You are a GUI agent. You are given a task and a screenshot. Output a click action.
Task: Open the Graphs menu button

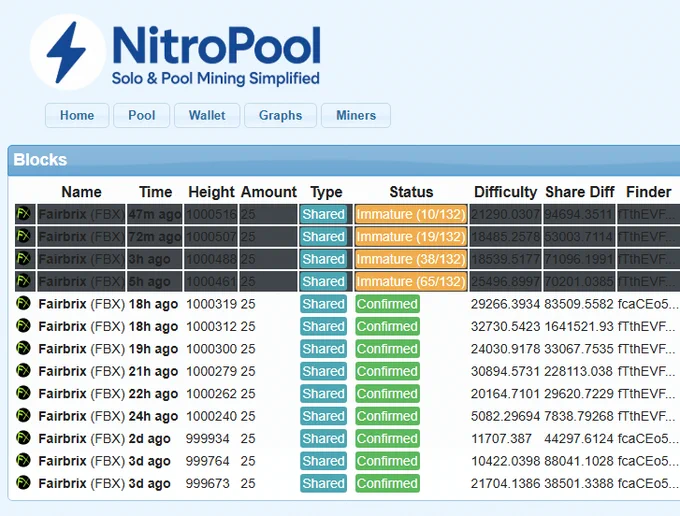(x=280, y=115)
